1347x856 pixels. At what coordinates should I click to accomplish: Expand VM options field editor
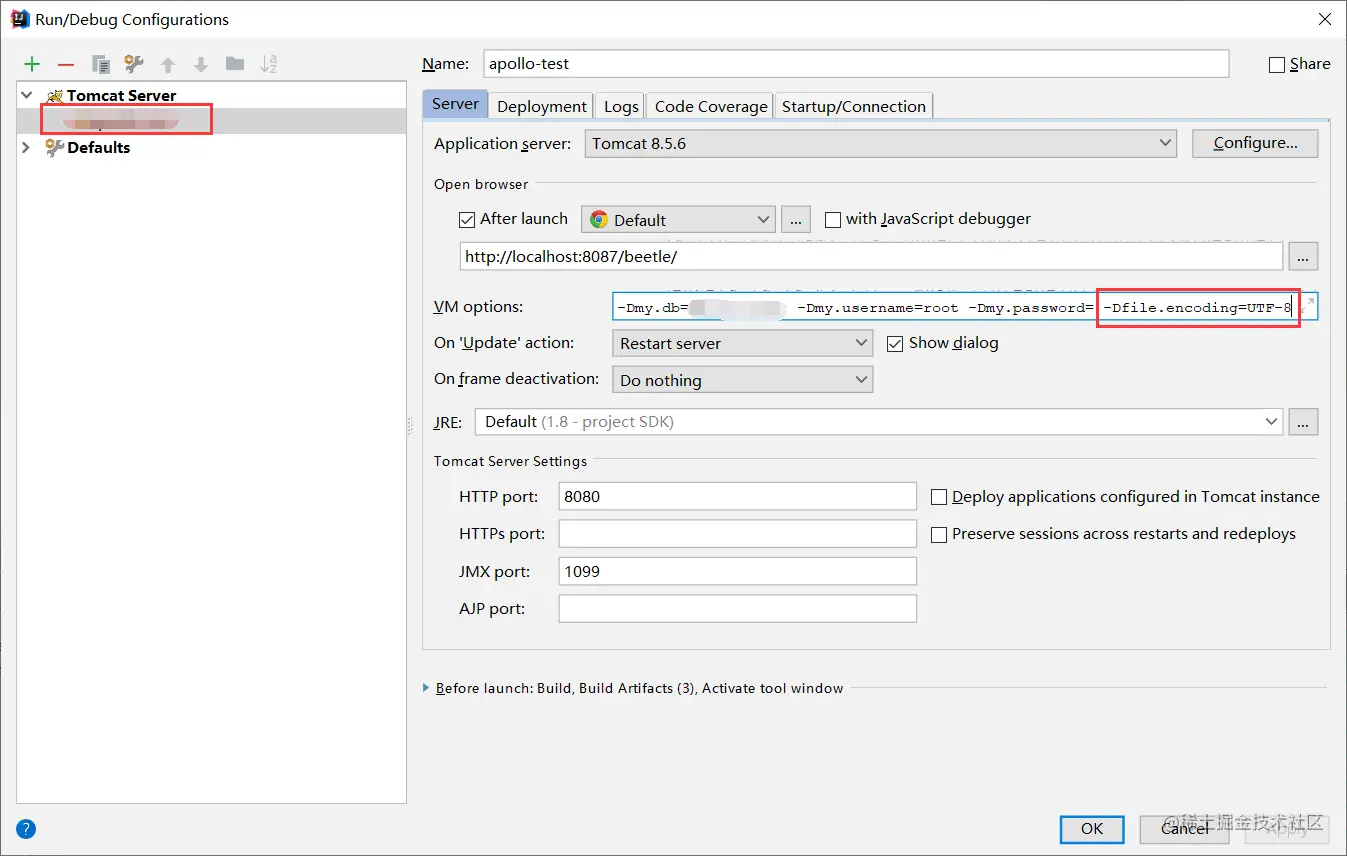(1307, 305)
